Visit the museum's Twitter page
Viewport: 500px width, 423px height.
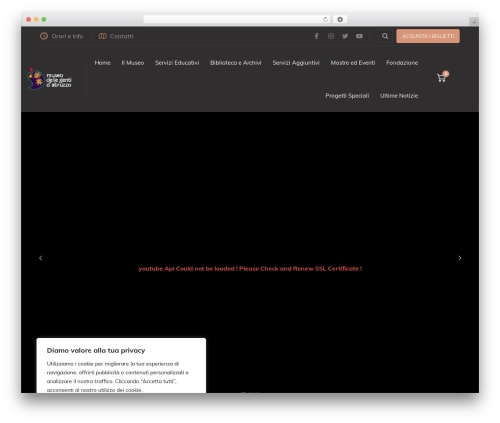345,36
